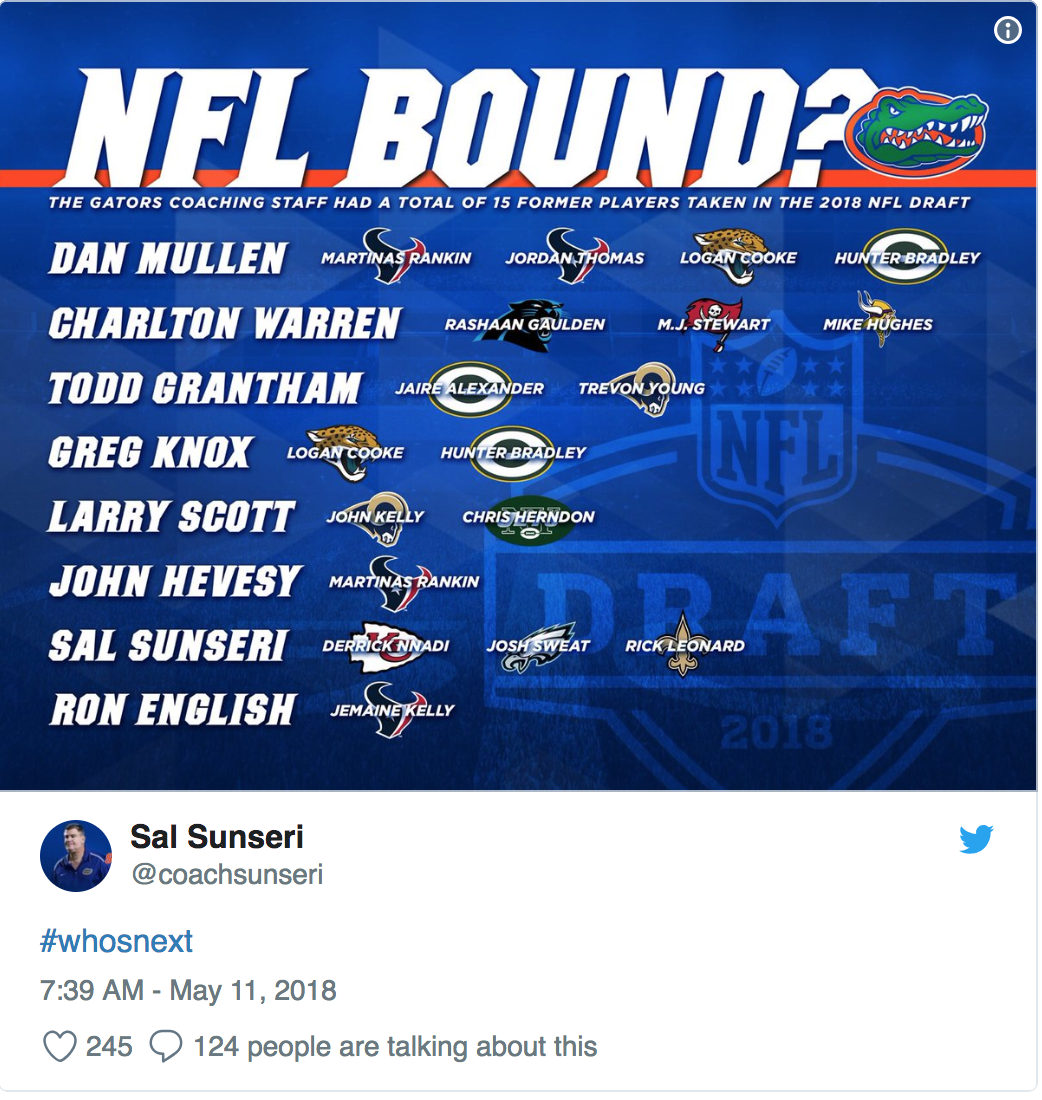Screen dimensions: 1042x1100
Task: Open replies via speech bubble icon
Action: click(166, 1046)
